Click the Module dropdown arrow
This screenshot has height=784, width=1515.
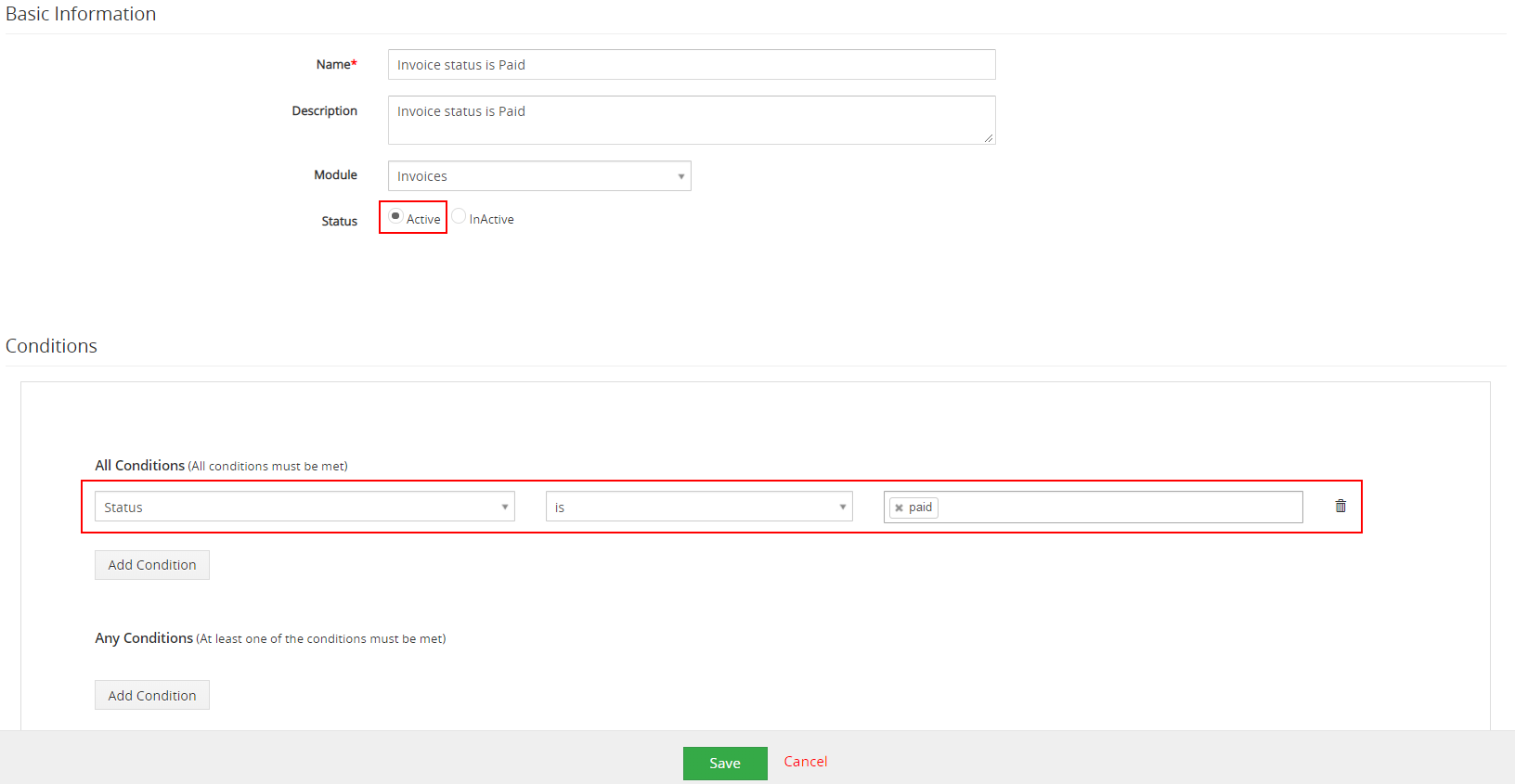[x=680, y=176]
